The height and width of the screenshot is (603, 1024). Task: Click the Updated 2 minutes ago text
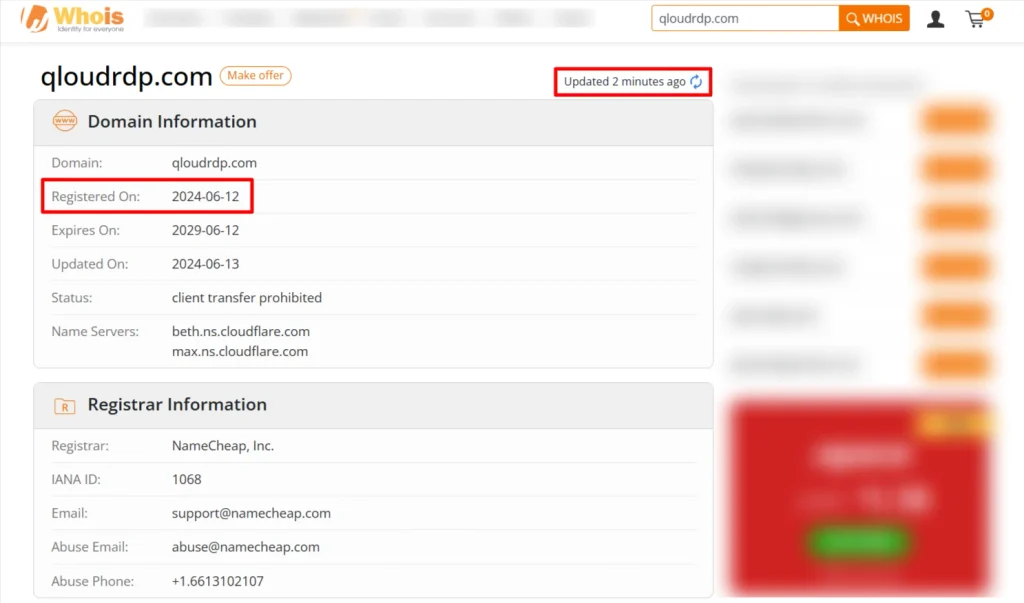(x=624, y=82)
